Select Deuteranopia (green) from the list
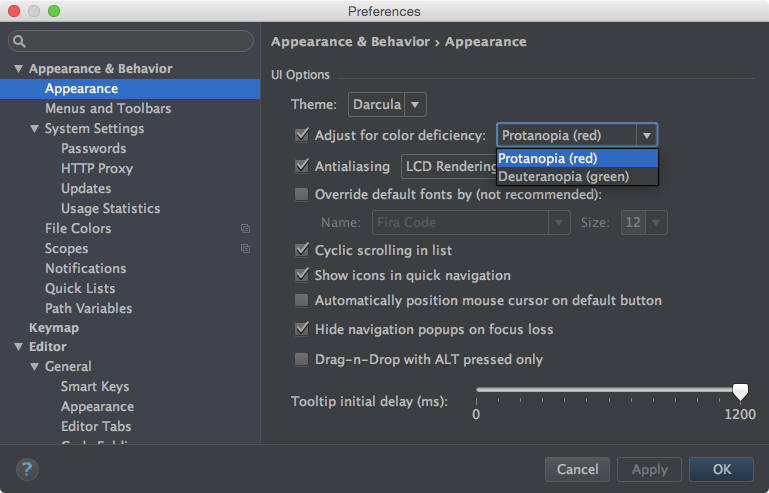The image size is (769, 493). 563,176
